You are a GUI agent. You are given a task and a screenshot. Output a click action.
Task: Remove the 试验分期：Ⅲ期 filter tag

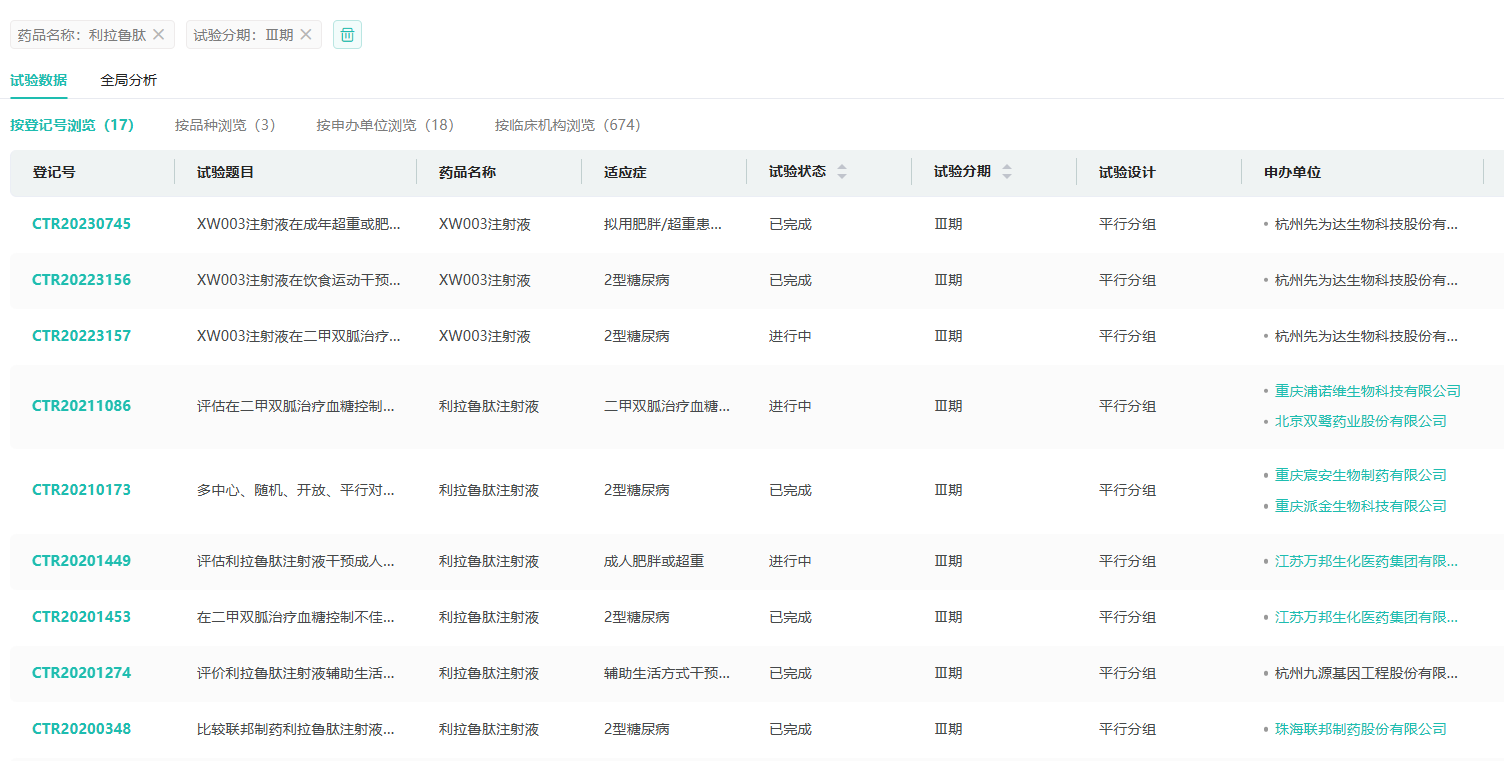[x=306, y=35]
